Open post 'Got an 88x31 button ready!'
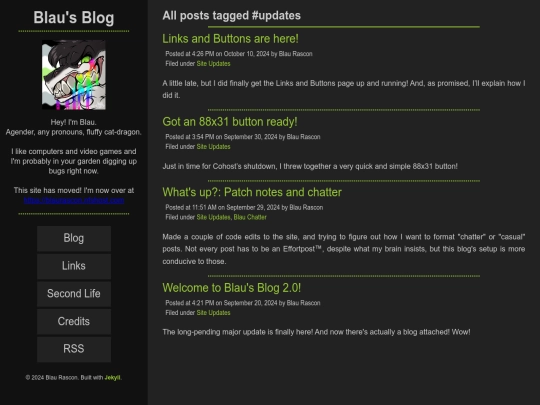This screenshot has height=405, width=540. tap(230, 122)
